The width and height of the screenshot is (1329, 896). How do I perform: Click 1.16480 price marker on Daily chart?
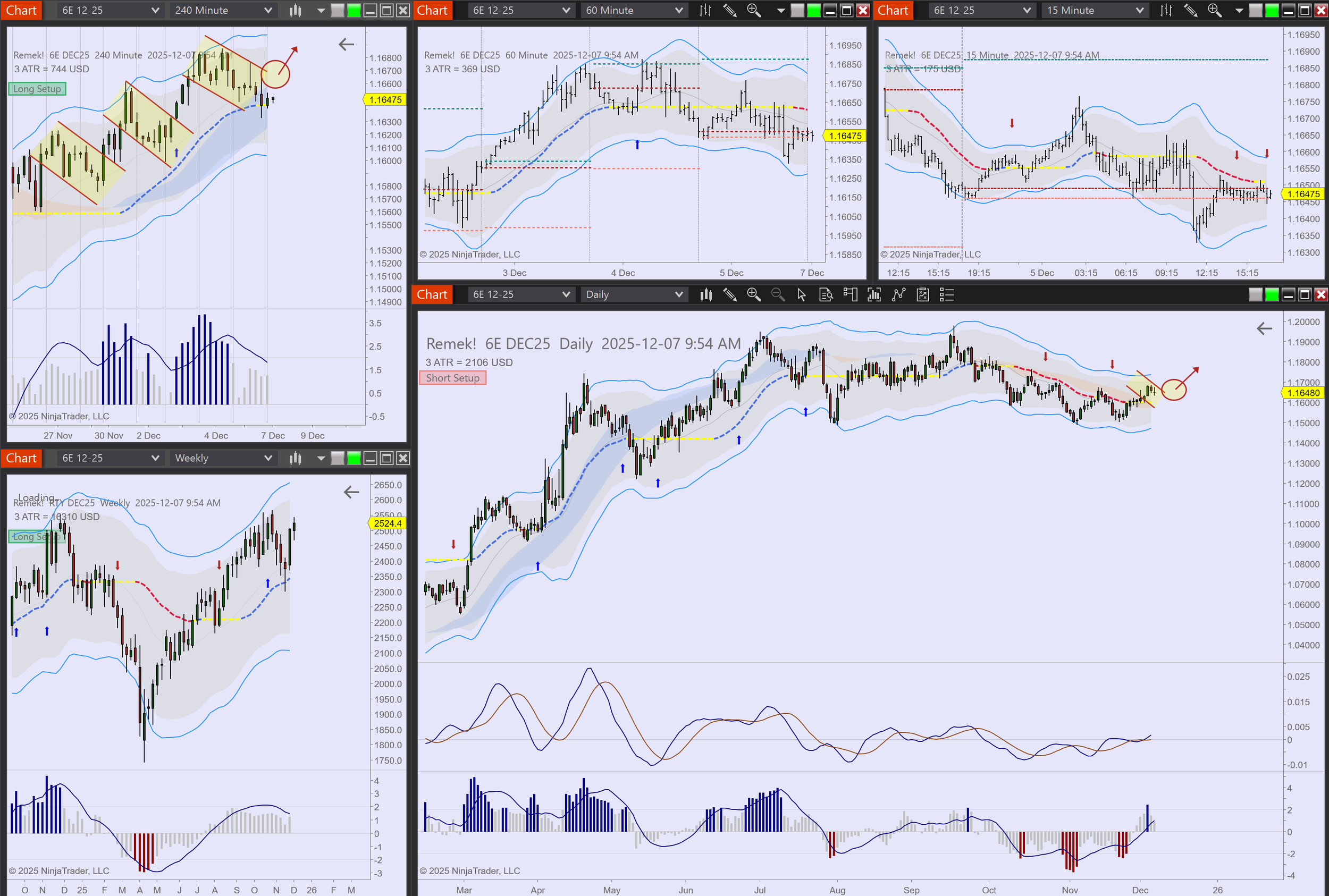1303,393
